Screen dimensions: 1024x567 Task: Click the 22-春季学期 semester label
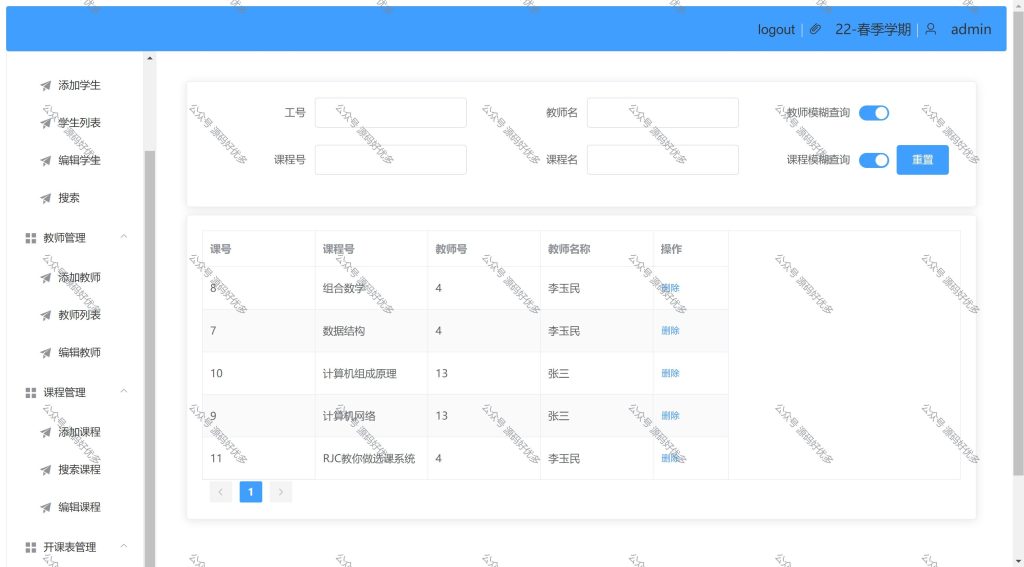pyautogui.click(x=872, y=29)
